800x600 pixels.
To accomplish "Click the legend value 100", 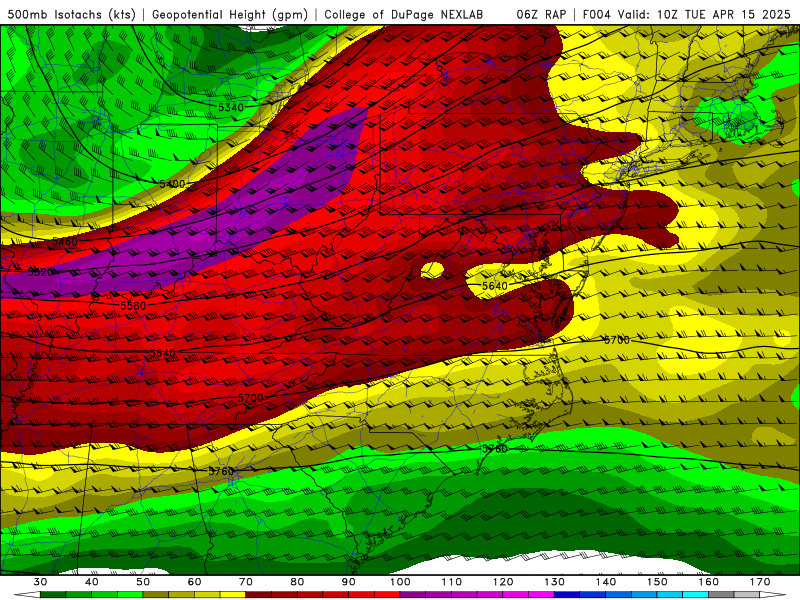I will [401, 582].
